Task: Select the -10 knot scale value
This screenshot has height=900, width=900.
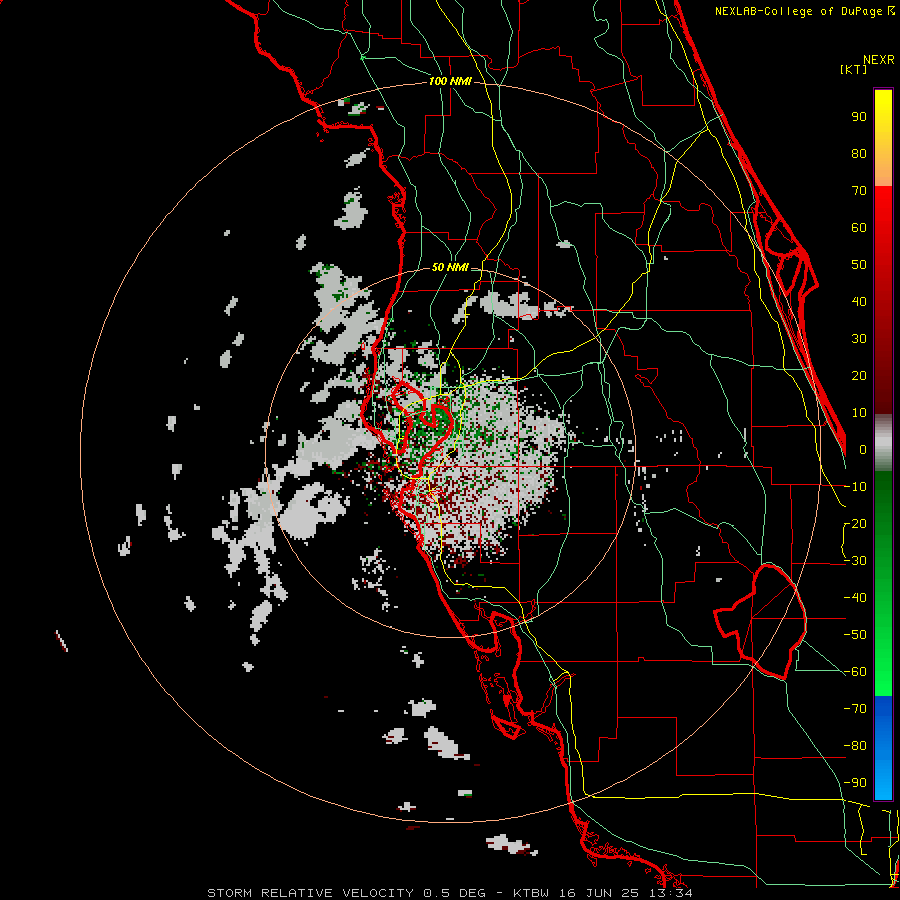Action: pyautogui.click(x=855, y=487)
